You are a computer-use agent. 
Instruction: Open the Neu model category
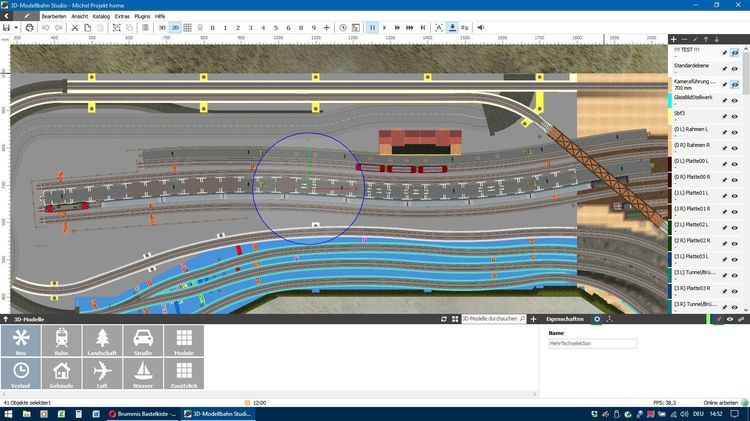(x=21, y=341)
